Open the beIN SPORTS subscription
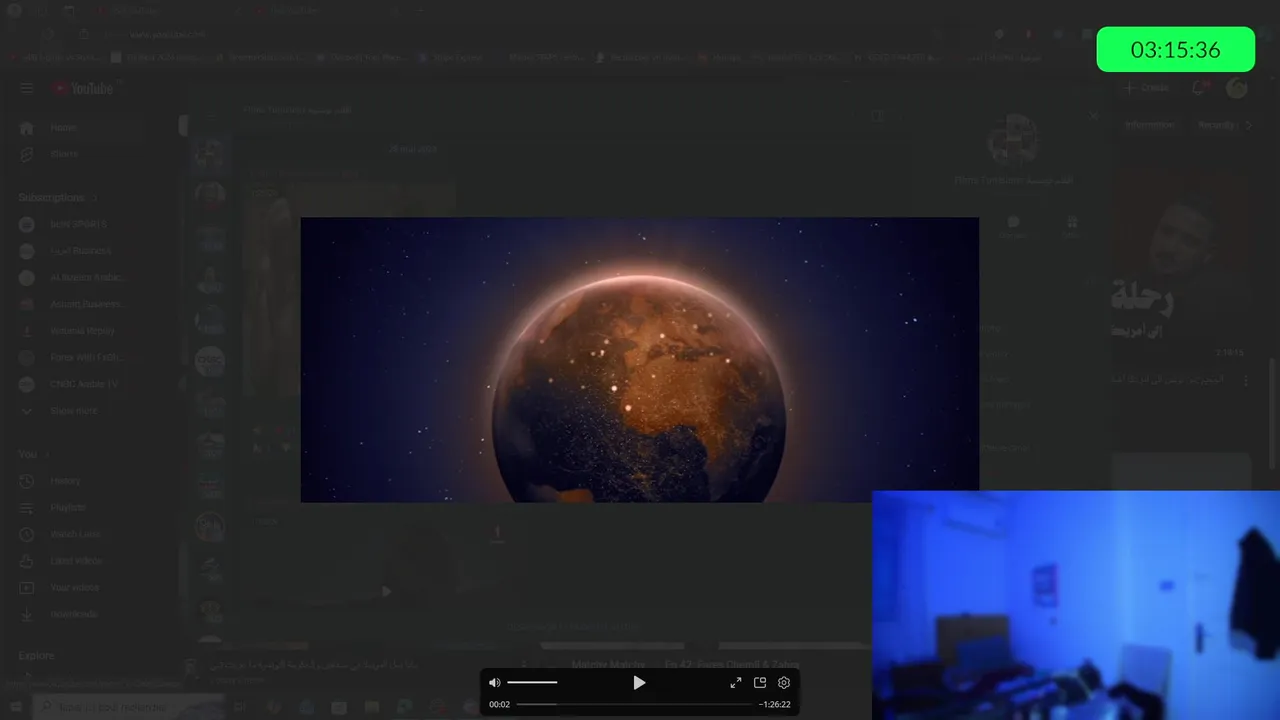 click(x=78, y=224)
